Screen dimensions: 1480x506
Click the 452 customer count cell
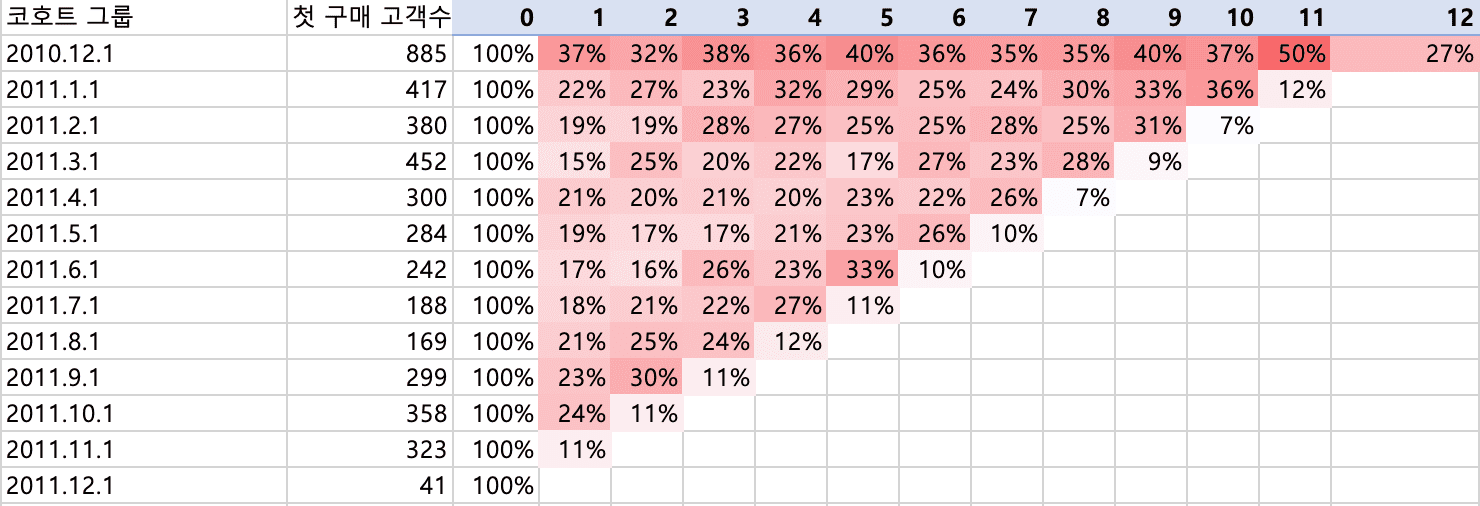370,162
